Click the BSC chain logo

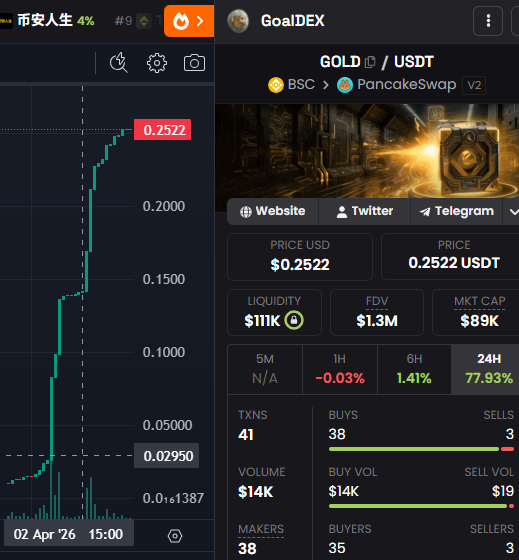pos(276,85)
